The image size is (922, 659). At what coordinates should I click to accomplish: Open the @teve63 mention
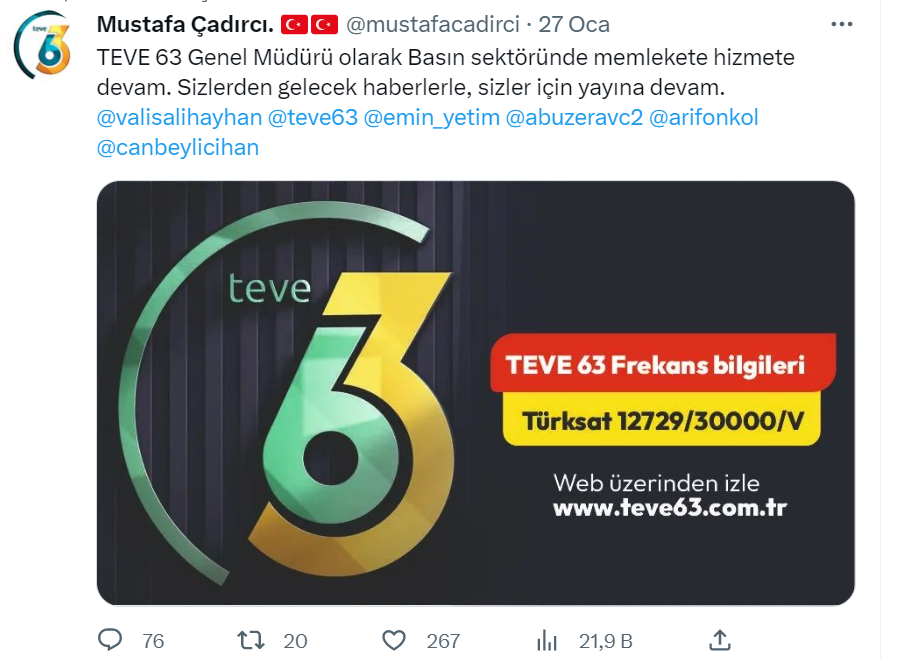[313, 117]
